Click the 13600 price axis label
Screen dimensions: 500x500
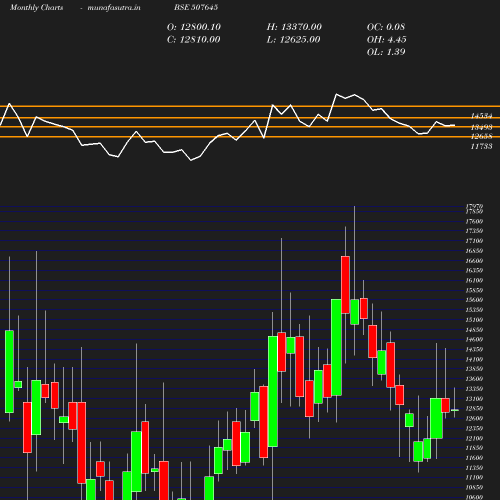(x=474, y=379)
